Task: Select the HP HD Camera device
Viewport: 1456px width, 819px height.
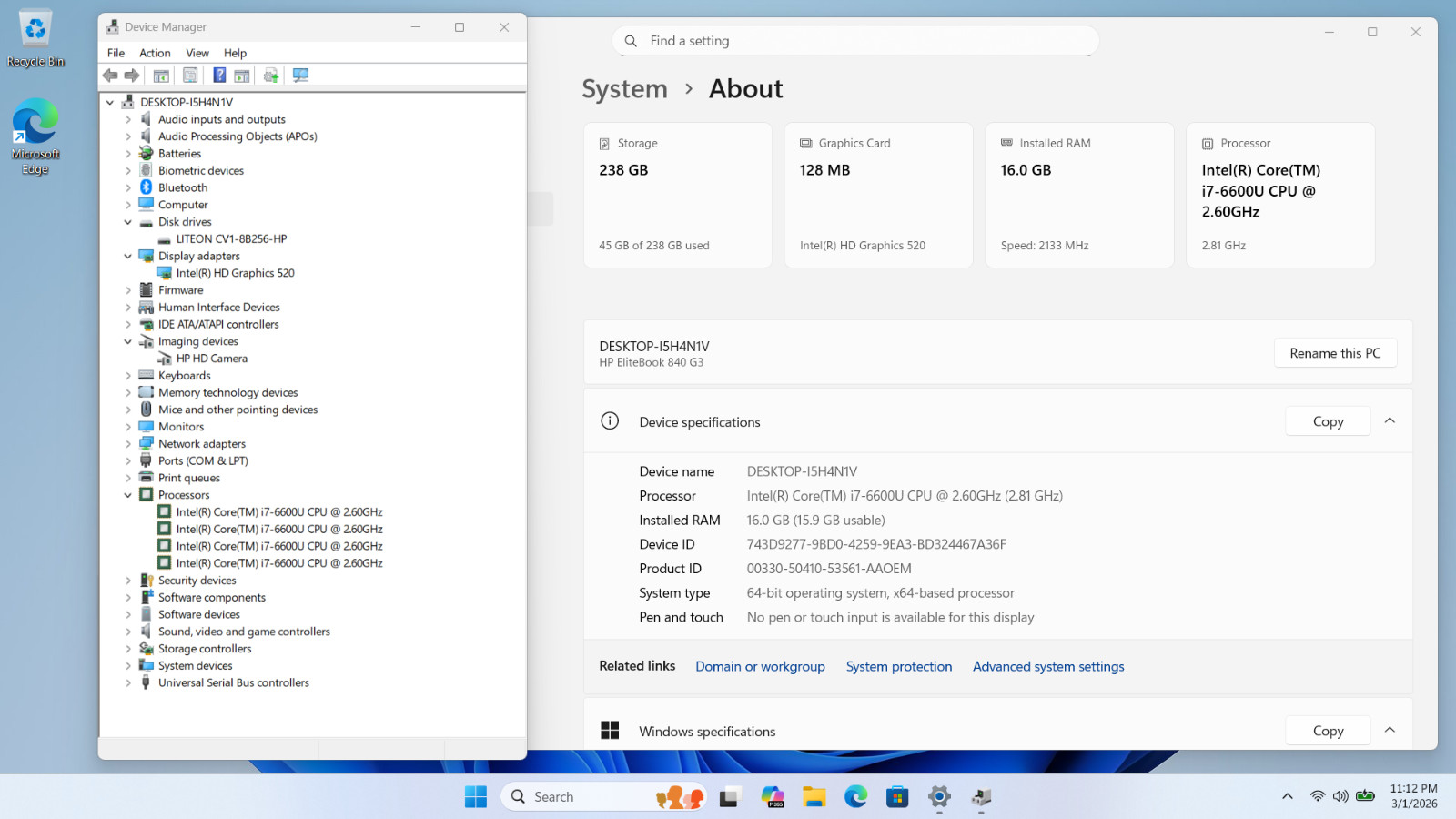Action: click(211, 359)
